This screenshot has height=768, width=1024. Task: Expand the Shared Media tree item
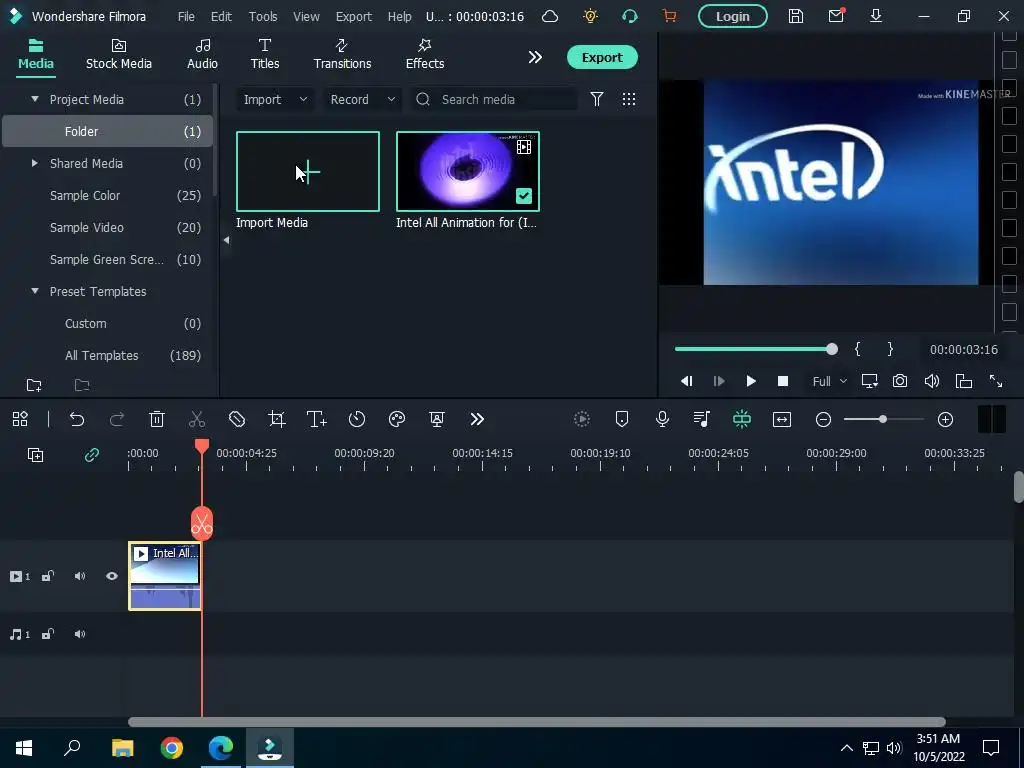pyautogui.click(x=35, y=163)
